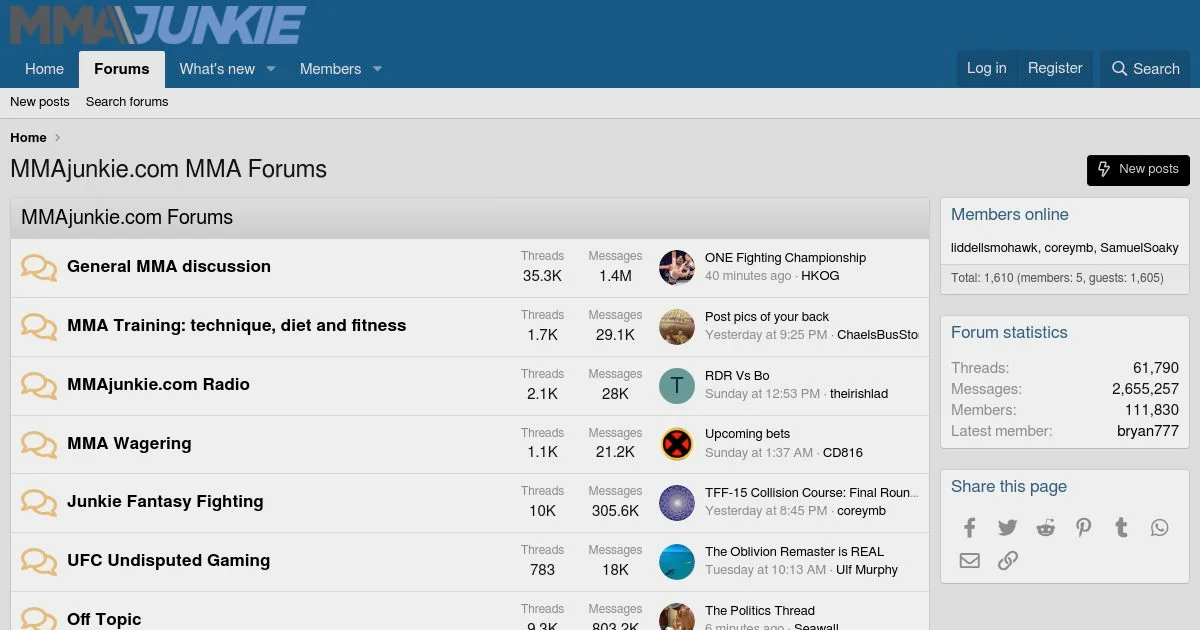Share this page on Pinterest
This screenshot has height=630, width=1200.
coord(1083,528)
